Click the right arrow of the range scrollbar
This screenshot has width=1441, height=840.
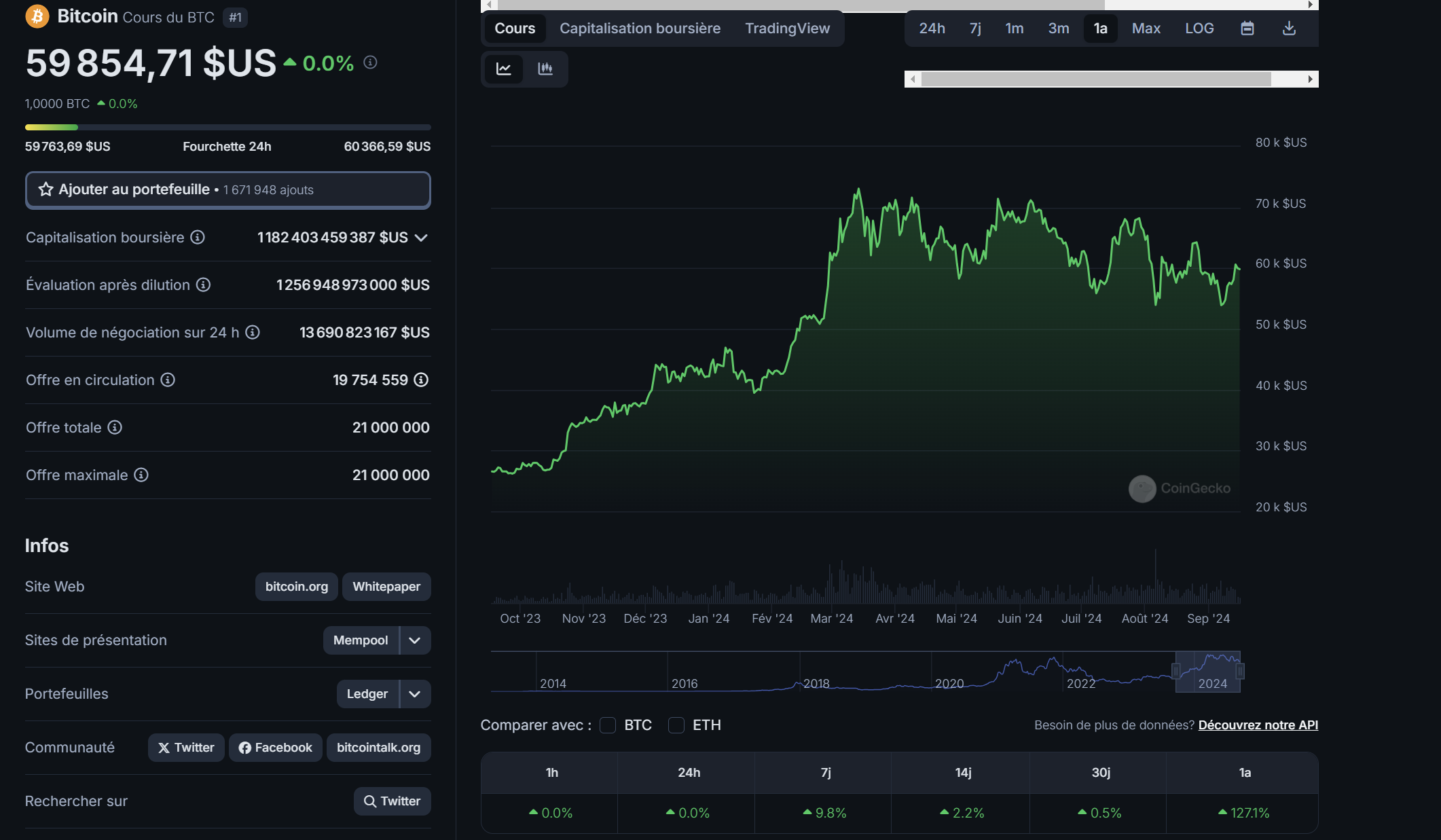point(1310,79)
